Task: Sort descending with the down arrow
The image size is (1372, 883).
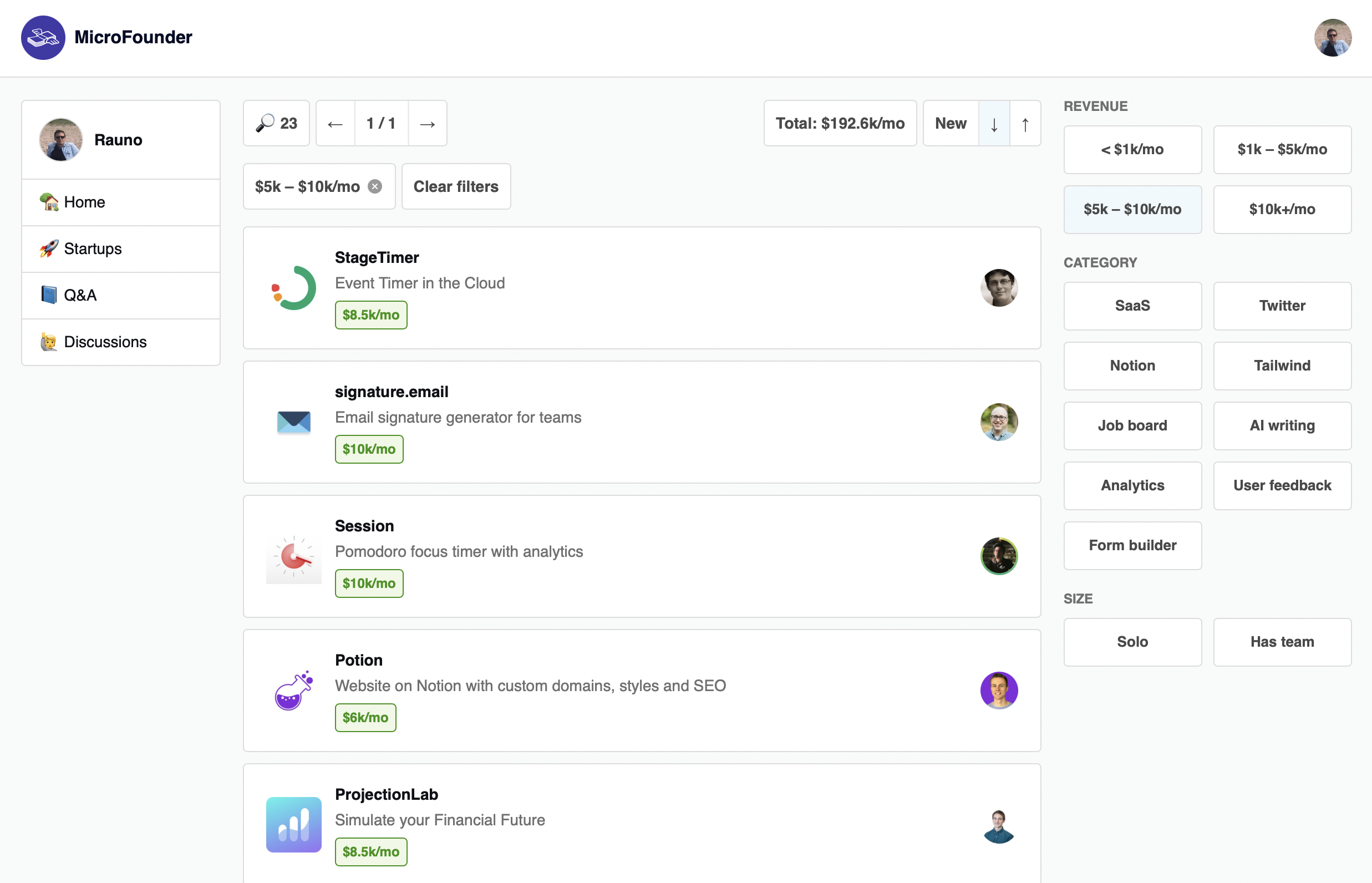Action: pos(994,123)
